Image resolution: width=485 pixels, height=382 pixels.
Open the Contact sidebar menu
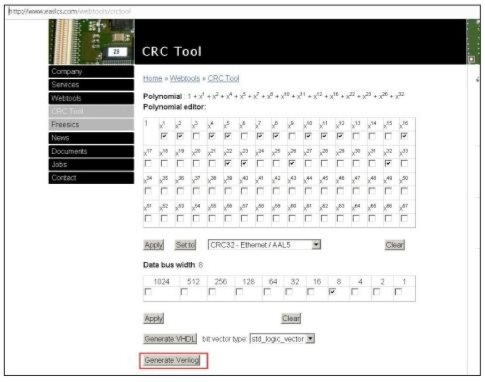[91, 178]
